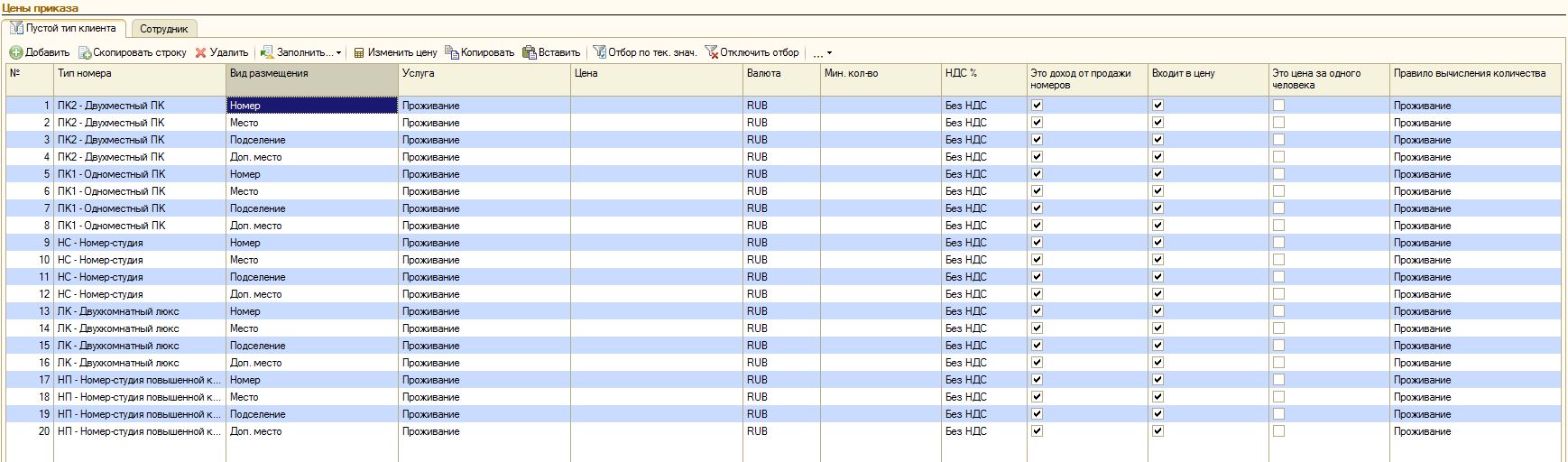Screen dimensions: 1568x462
Task: Enable Это цена за одного человека in row 7
Action: pyautogui.click(x=1278, y=208)
